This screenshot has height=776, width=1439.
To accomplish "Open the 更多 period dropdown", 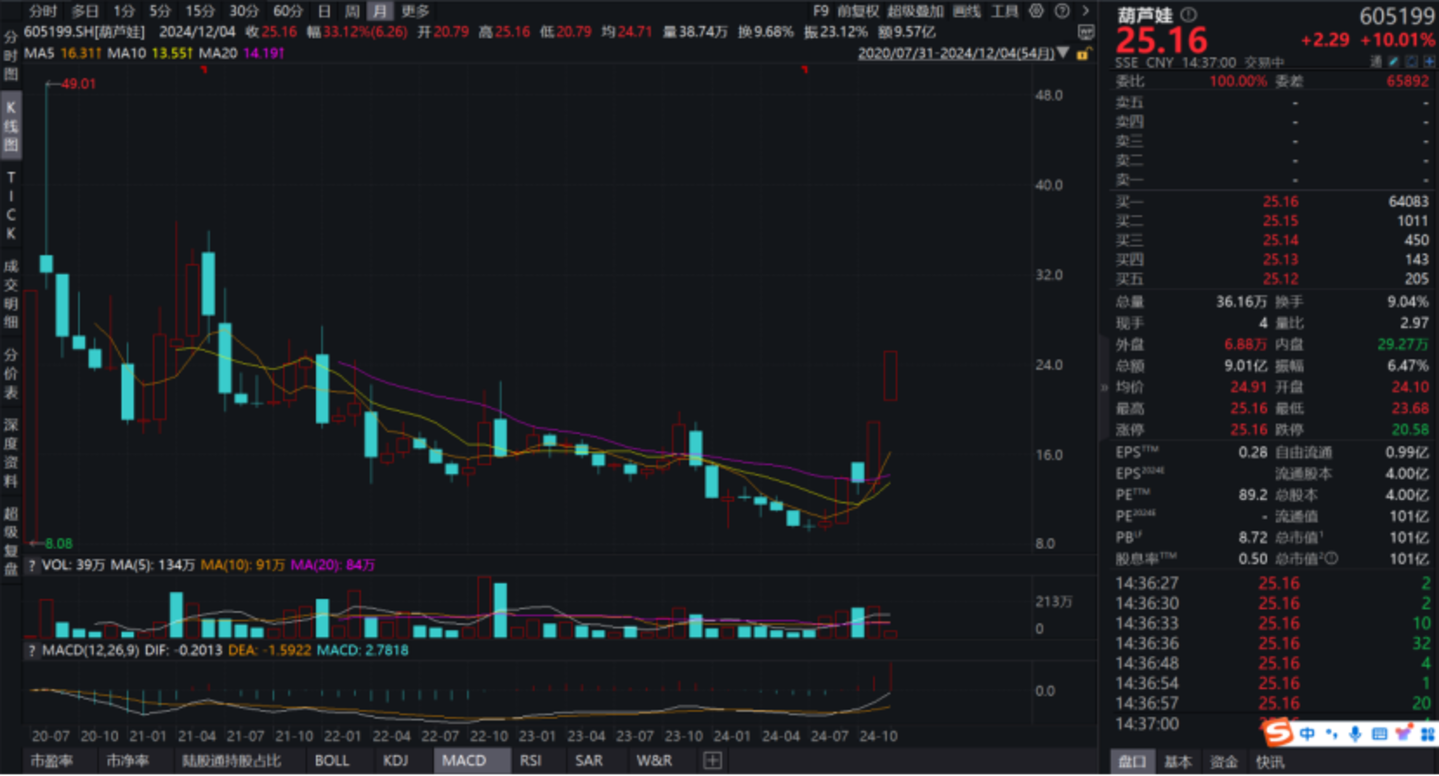I will 415,11.
